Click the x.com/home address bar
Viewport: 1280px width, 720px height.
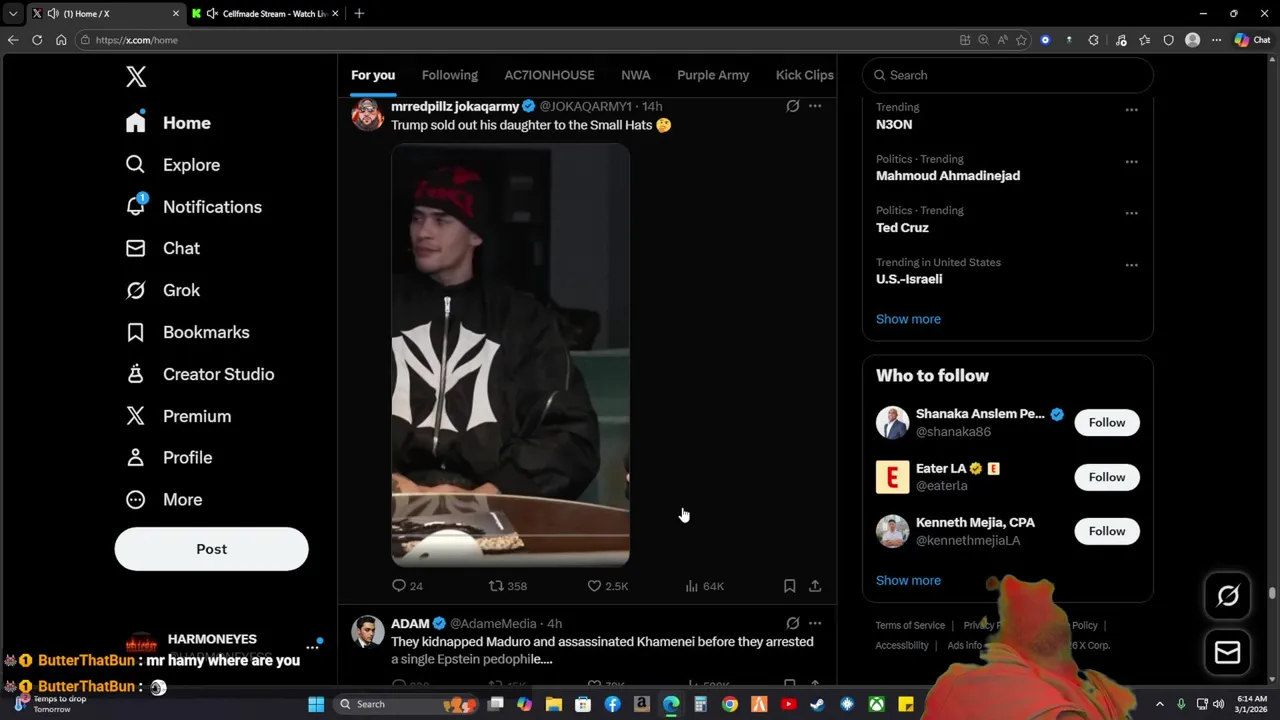click(x=516, y=40)
